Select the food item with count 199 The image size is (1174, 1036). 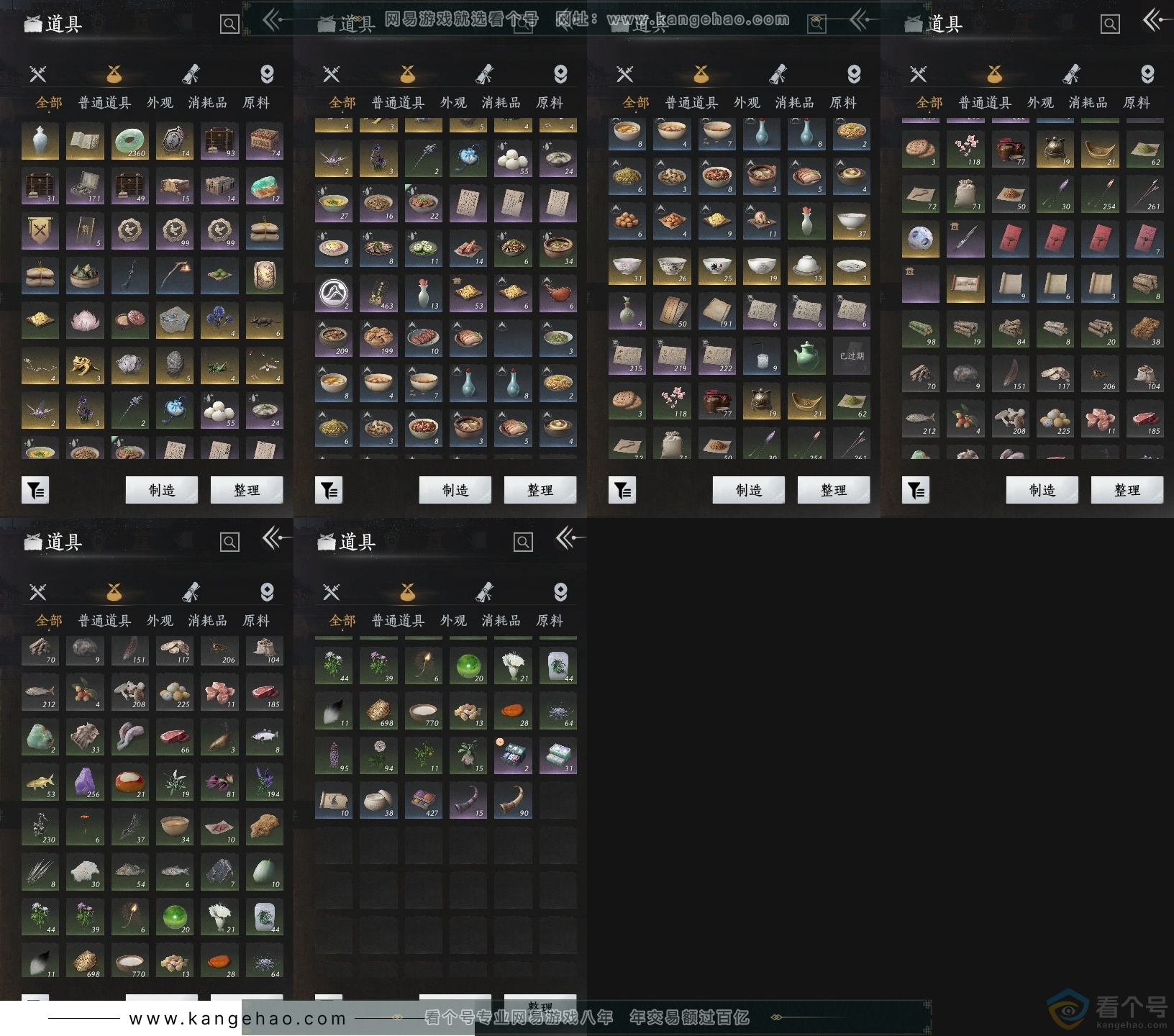coord(378,339)
